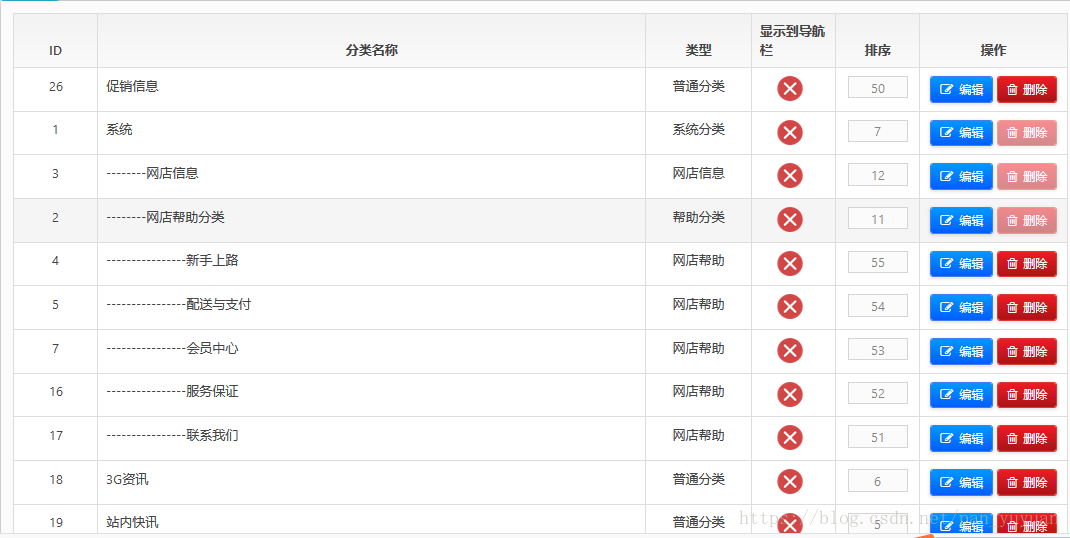Click ID cell 17
The height and width of the screenshot is (538, 1070).
tap(56, 436)
